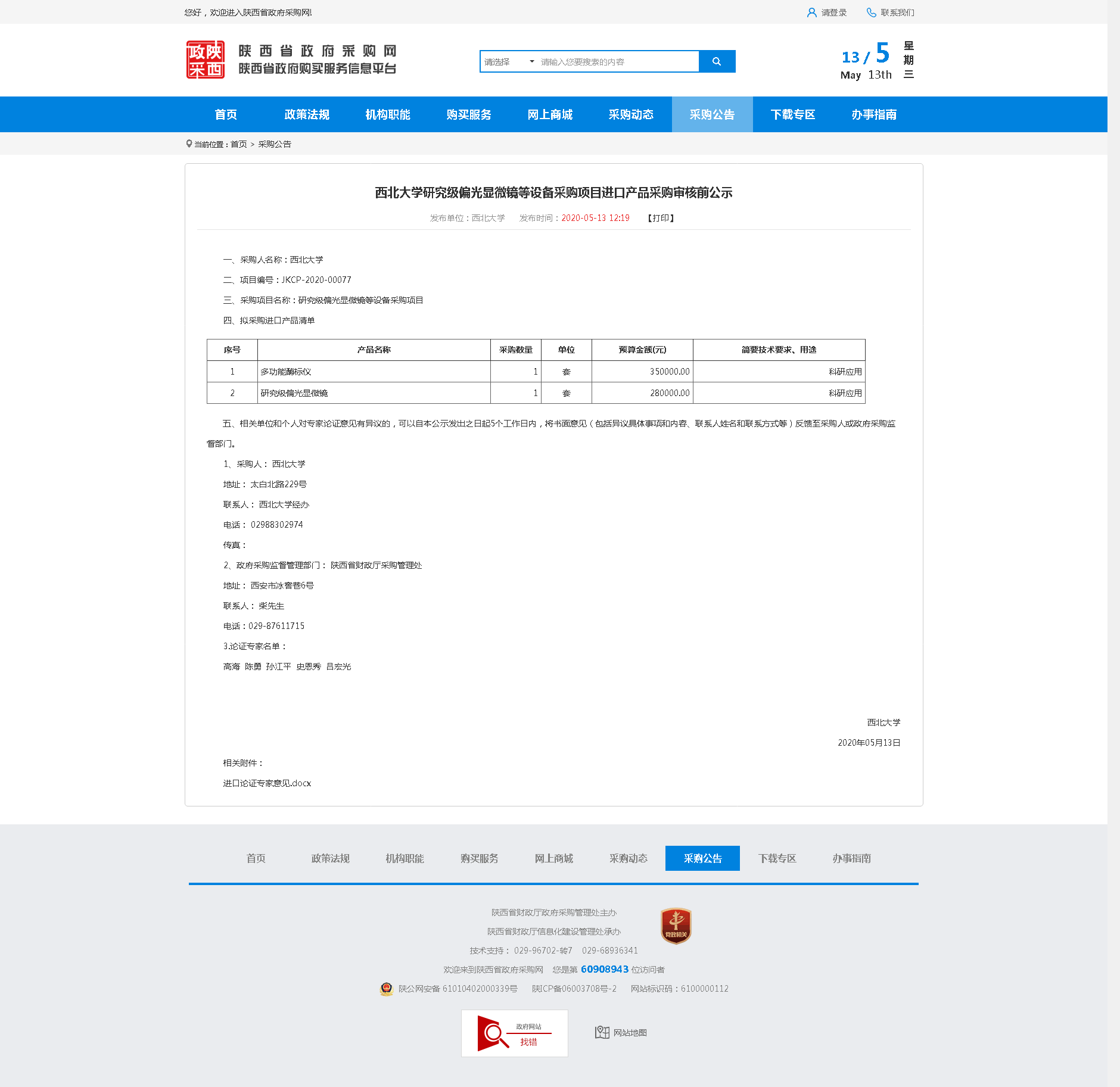Click the 【打印】 print link

point(661,218)
